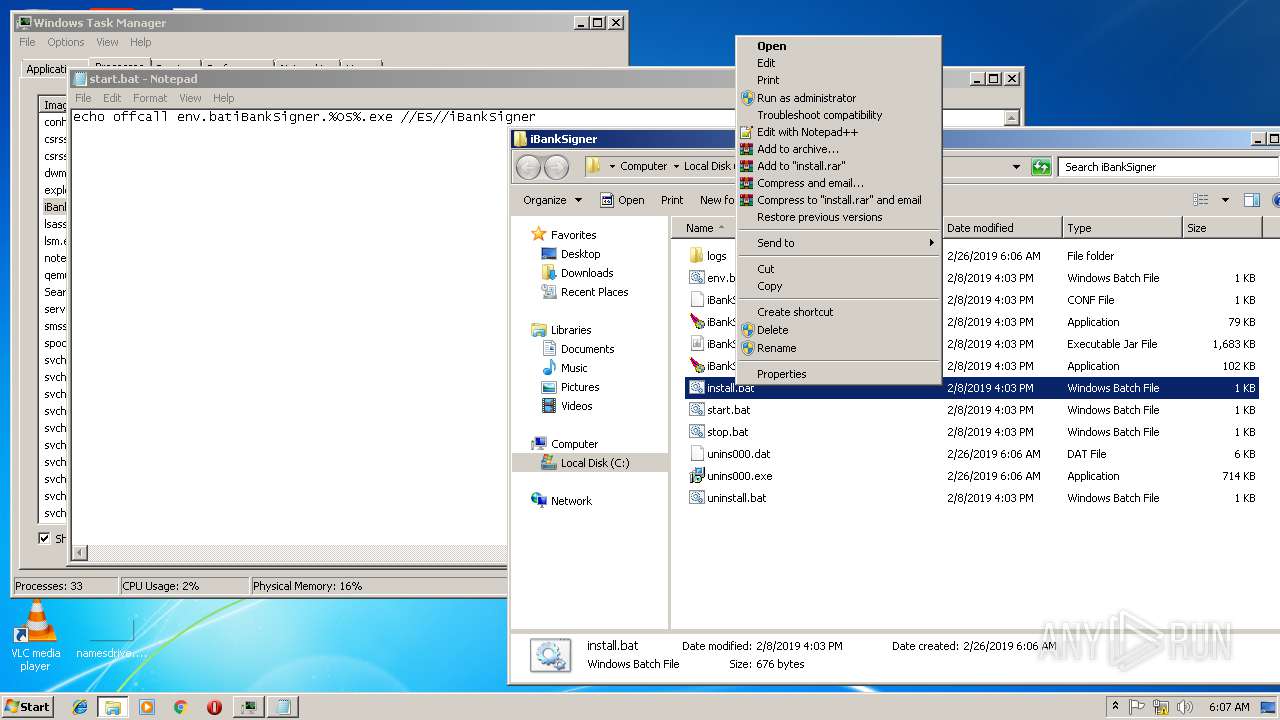Refresh the iBankSigner folder view
This screenshot has width=1280, height=720.
tap(1041, 167)
